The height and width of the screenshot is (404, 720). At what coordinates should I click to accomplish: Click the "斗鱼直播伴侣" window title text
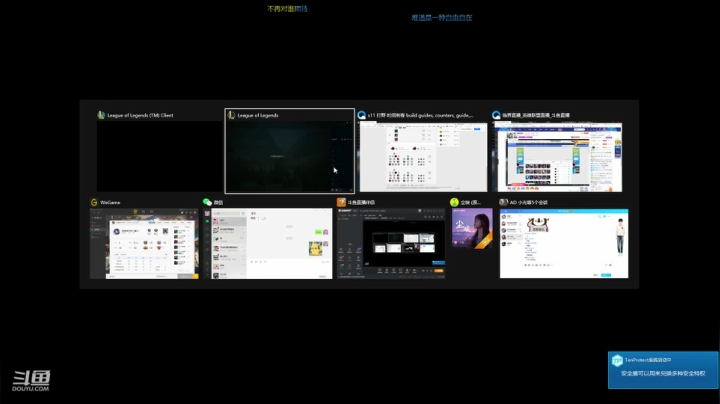click(361, 202)
